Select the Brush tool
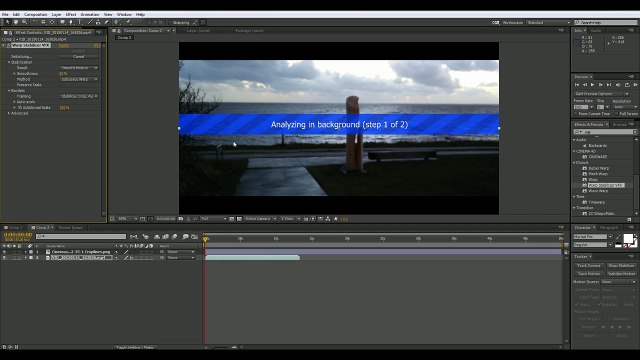Viewport: 640px width, 360px height. pyautogui.click(x=91, y=22)
